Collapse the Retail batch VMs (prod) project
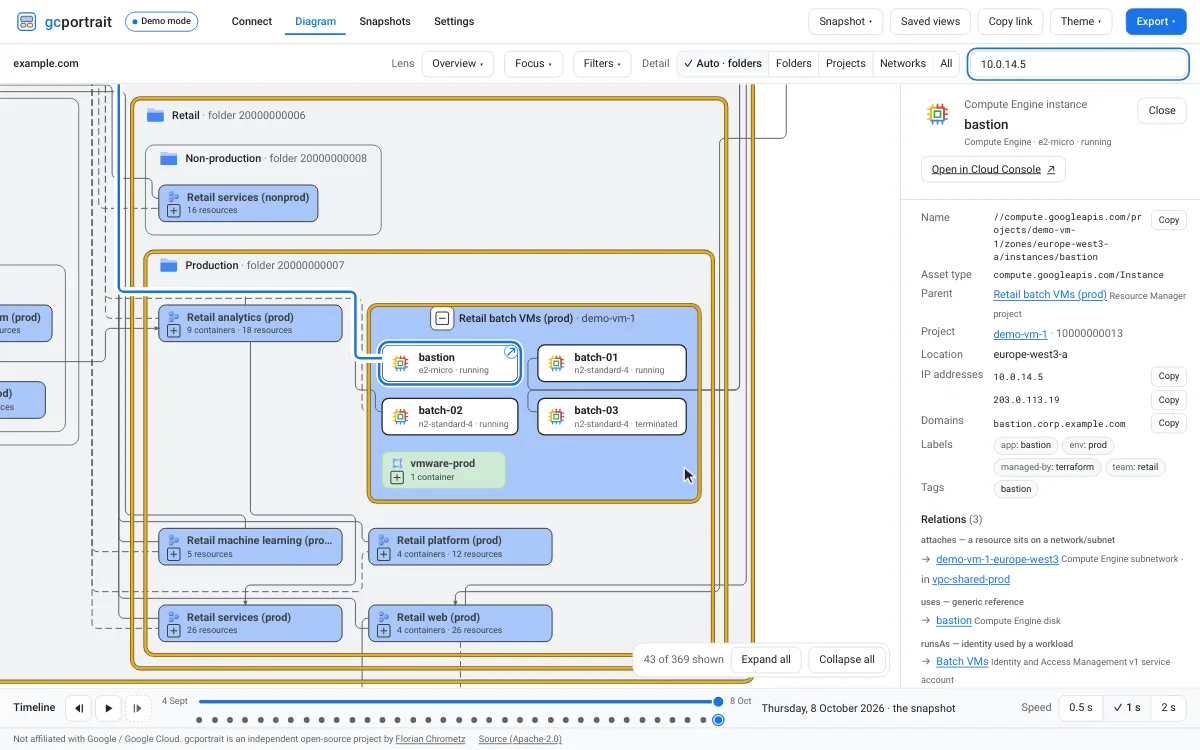The width and height of the screenshot is (1200, 750). click(442, 319)
